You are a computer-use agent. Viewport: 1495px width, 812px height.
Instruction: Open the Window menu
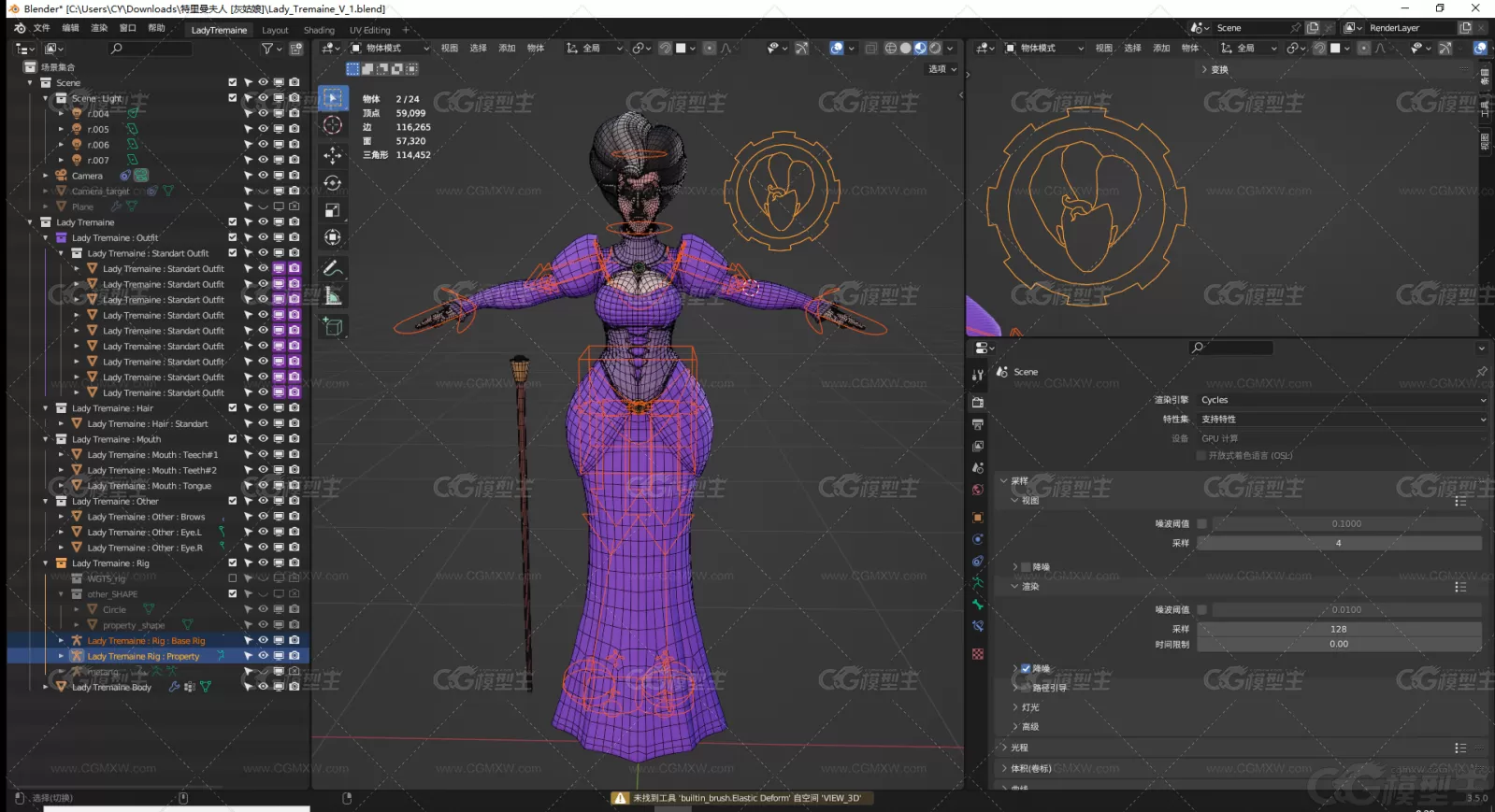[128, 28]
